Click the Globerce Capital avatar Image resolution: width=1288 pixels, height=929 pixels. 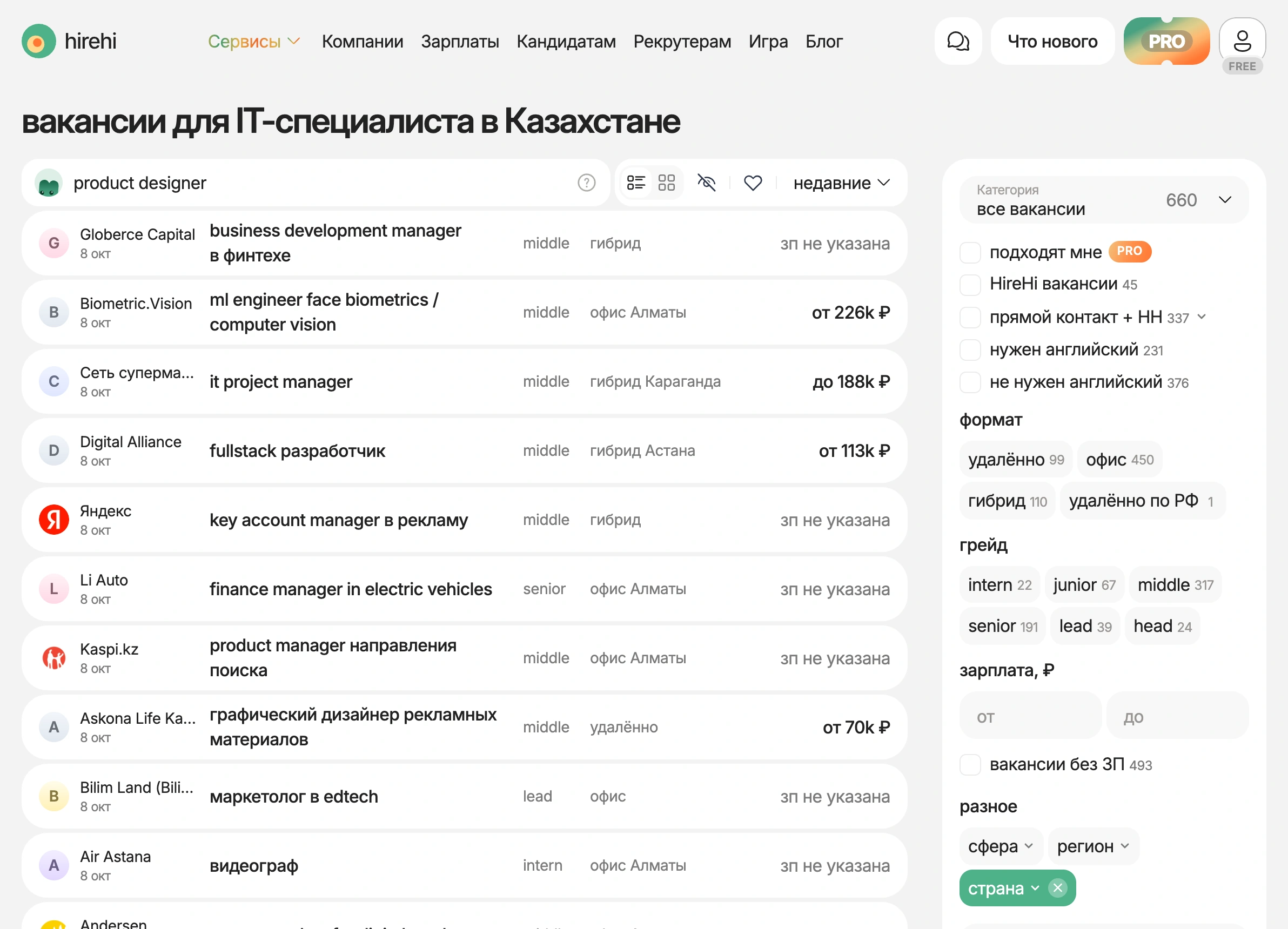tap(54, 243)
